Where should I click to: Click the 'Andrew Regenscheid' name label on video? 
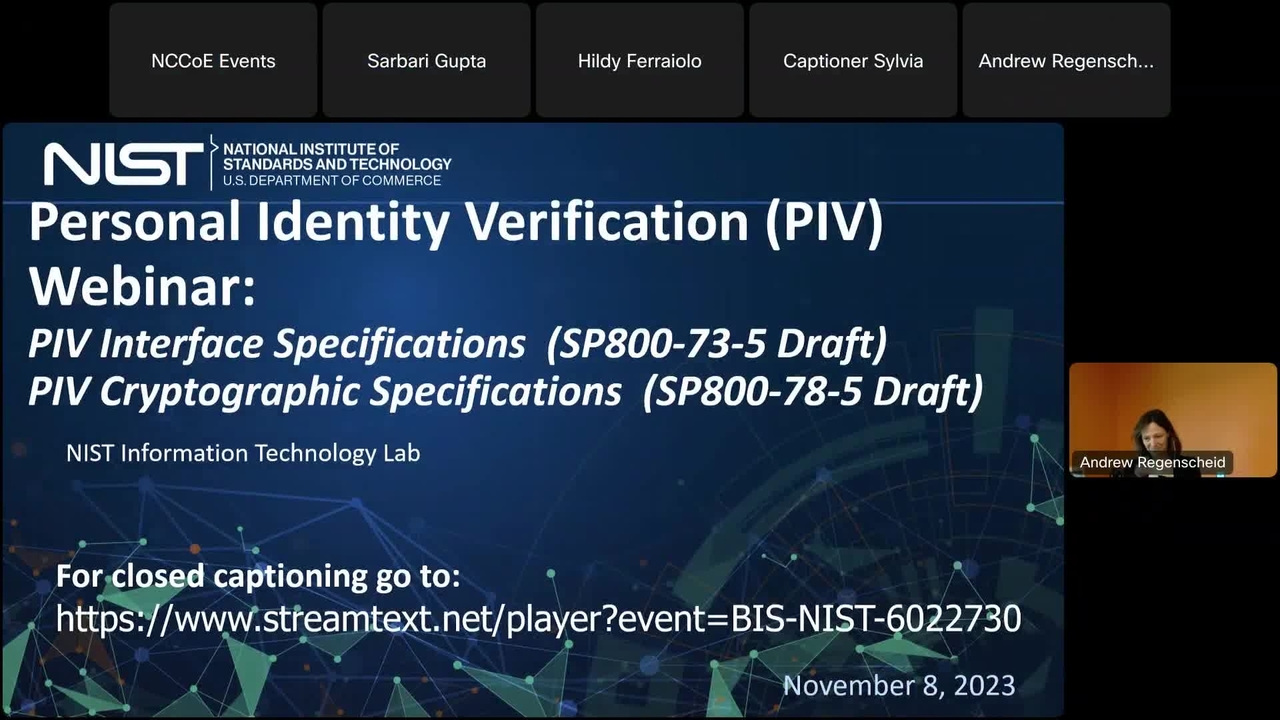coord(1152,462)
